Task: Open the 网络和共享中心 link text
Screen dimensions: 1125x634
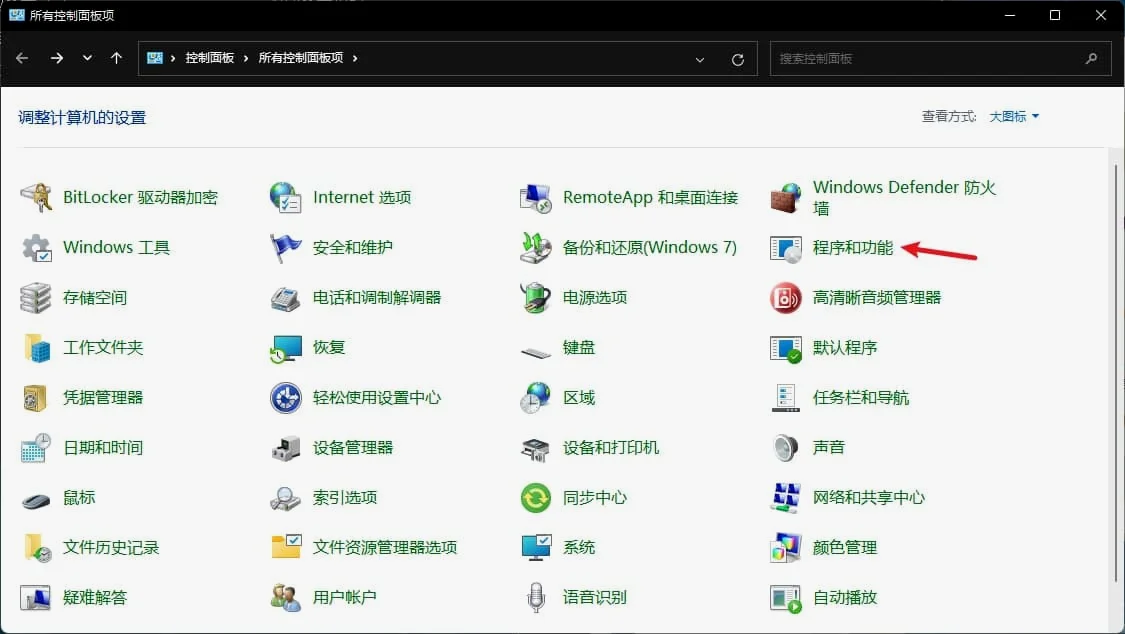Action: (x=868, y=498)
